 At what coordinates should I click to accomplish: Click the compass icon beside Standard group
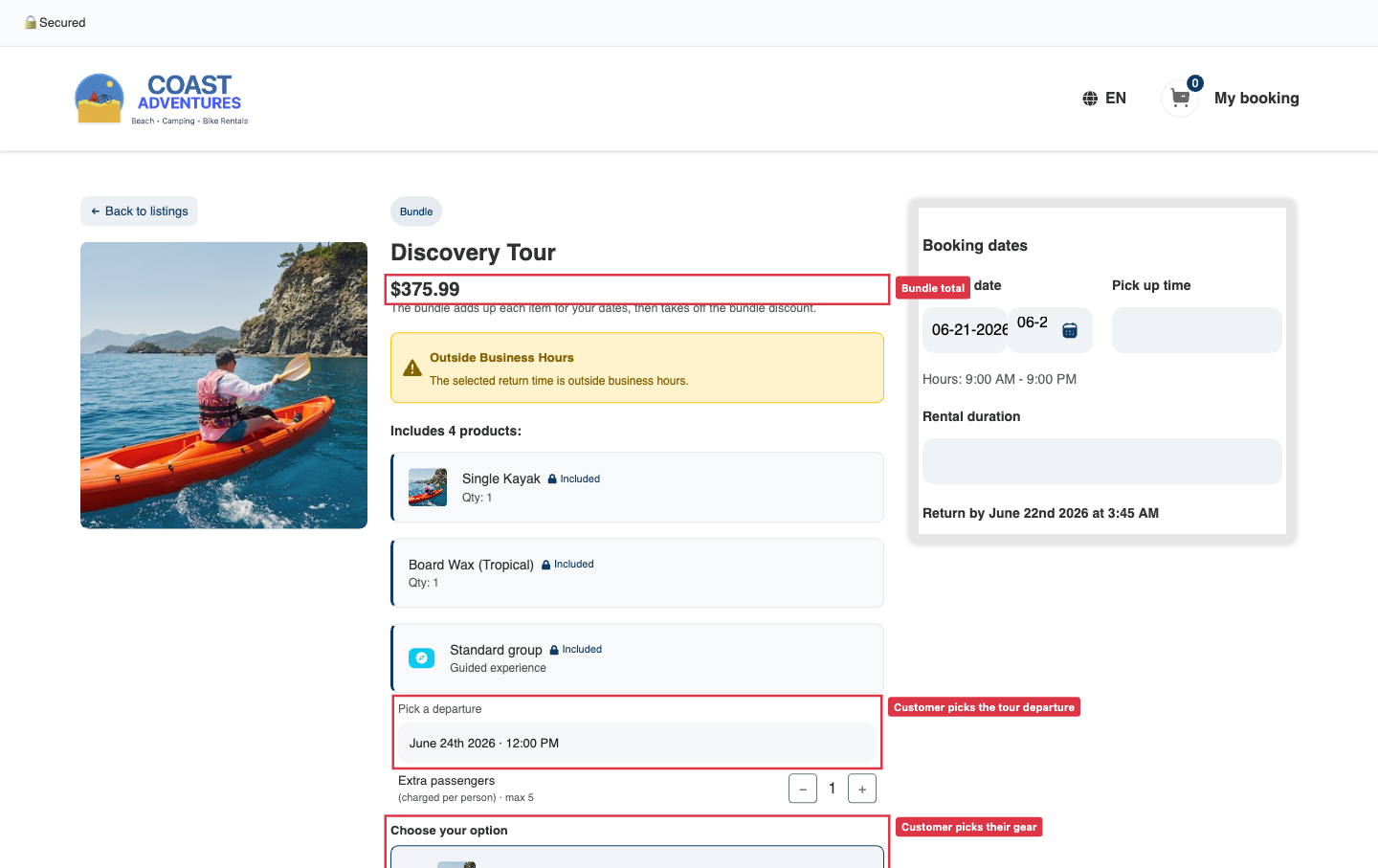tap(422, 658)
